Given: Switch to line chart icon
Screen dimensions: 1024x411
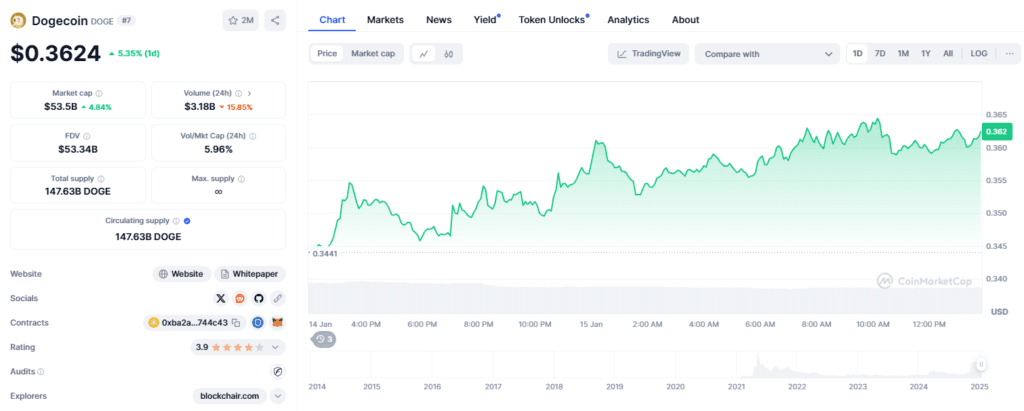Looking at the screenshot, I should click(x=423, y=54).
